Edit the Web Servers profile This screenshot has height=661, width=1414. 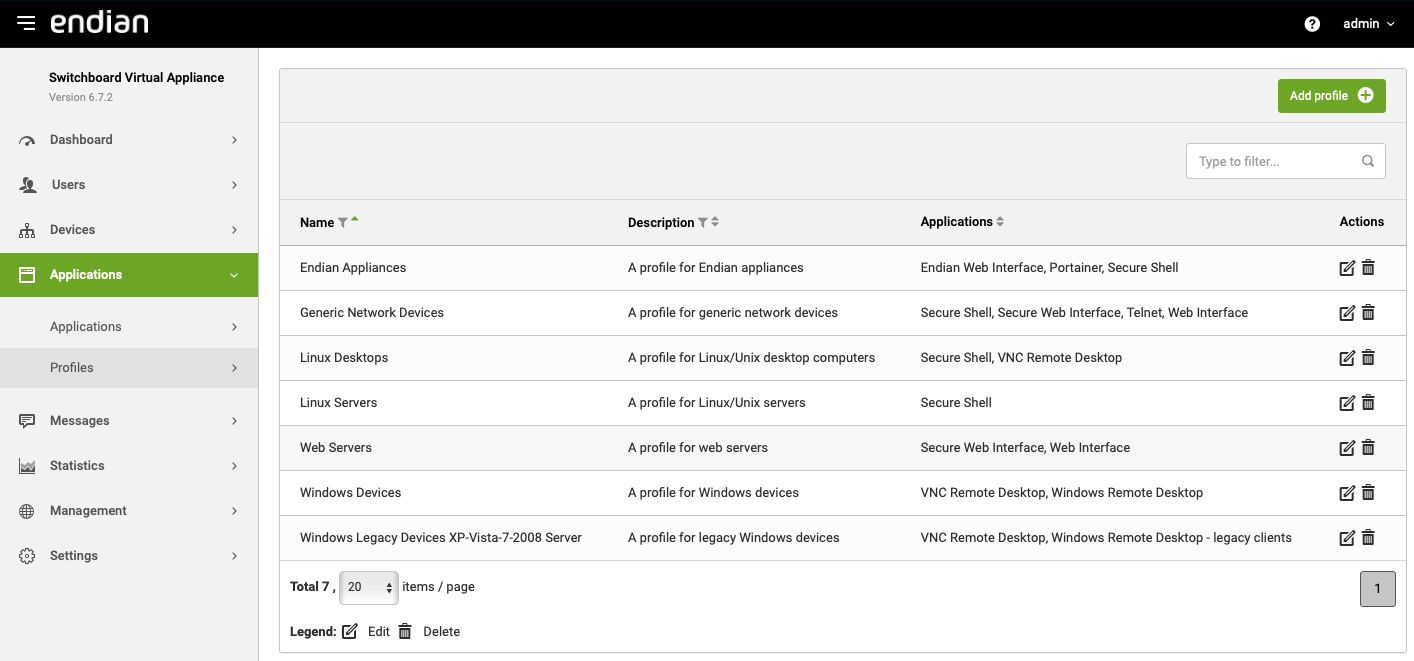coord(1346,448)
